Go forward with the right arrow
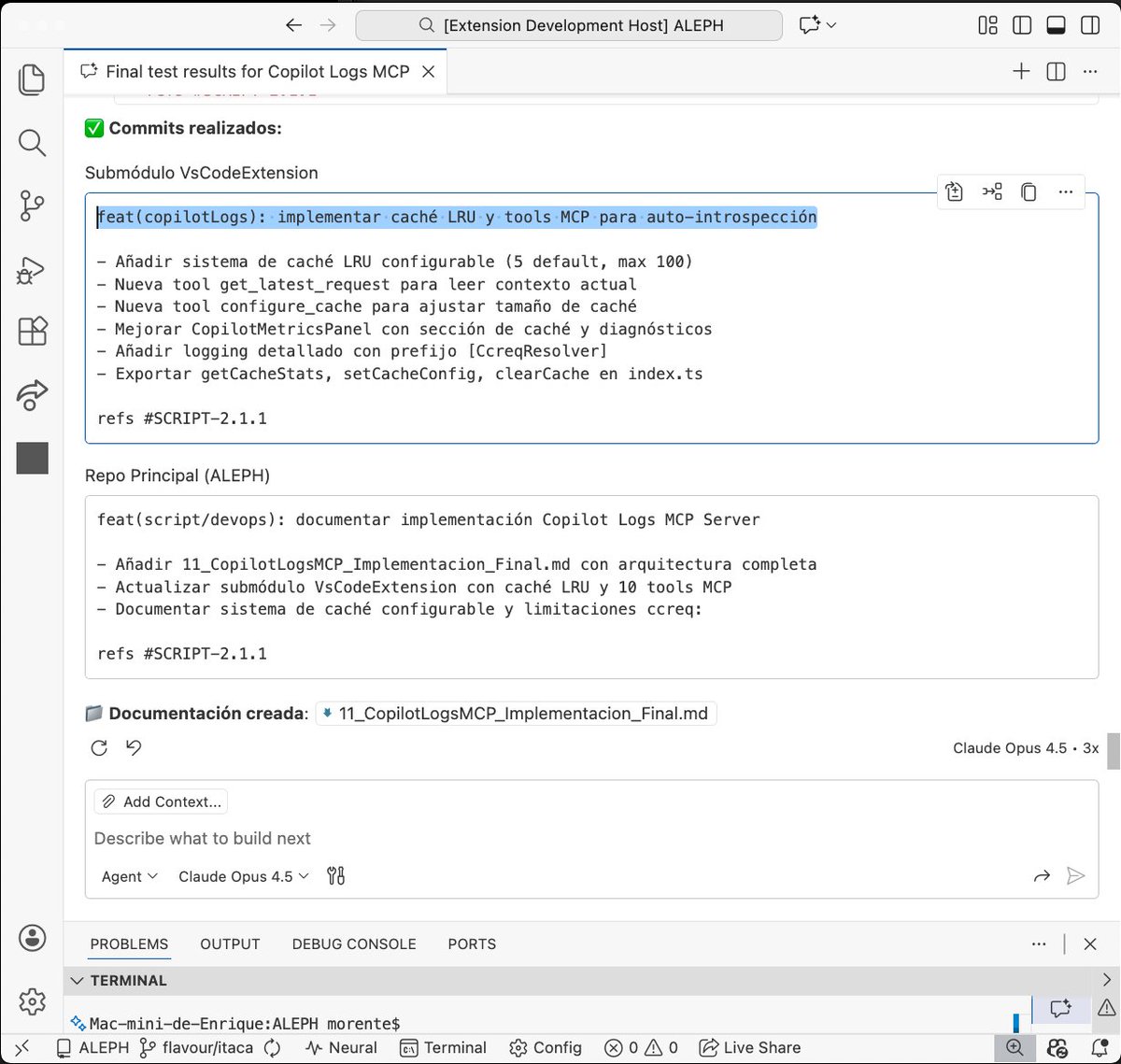1121x1064 pixels. click(328, 25)
